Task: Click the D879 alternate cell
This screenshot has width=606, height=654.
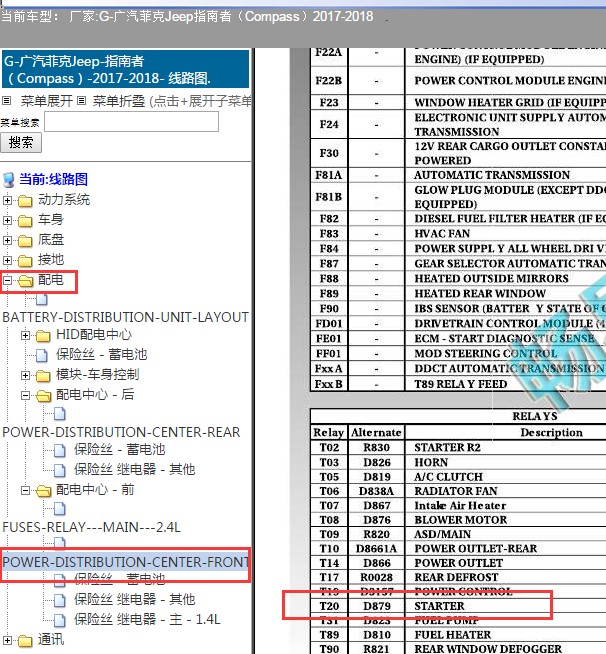Action: (x=377, y=606)
